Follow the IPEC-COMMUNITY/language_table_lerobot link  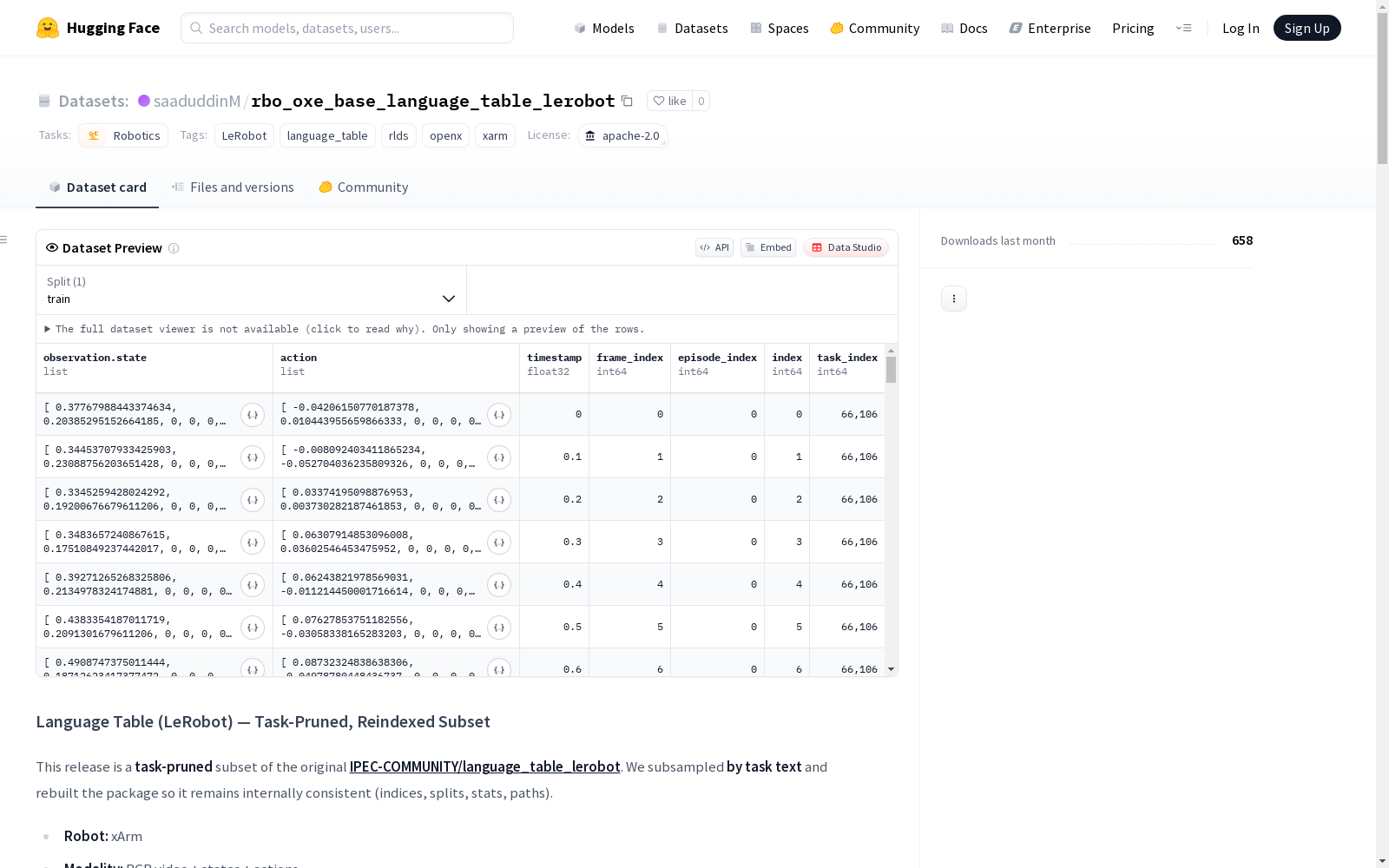[484, 766]
